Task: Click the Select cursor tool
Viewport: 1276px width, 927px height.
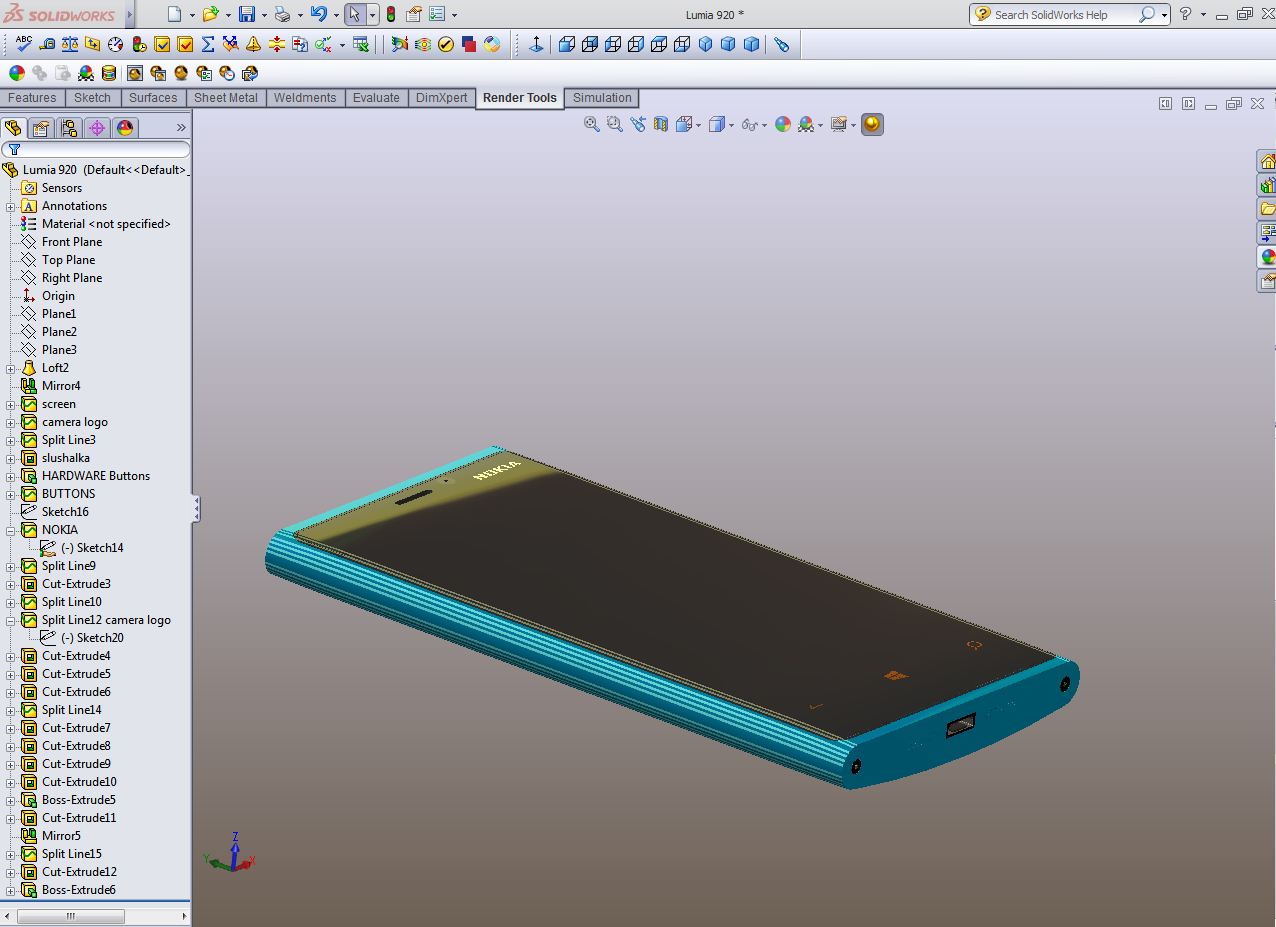Action: pos(354,14)
